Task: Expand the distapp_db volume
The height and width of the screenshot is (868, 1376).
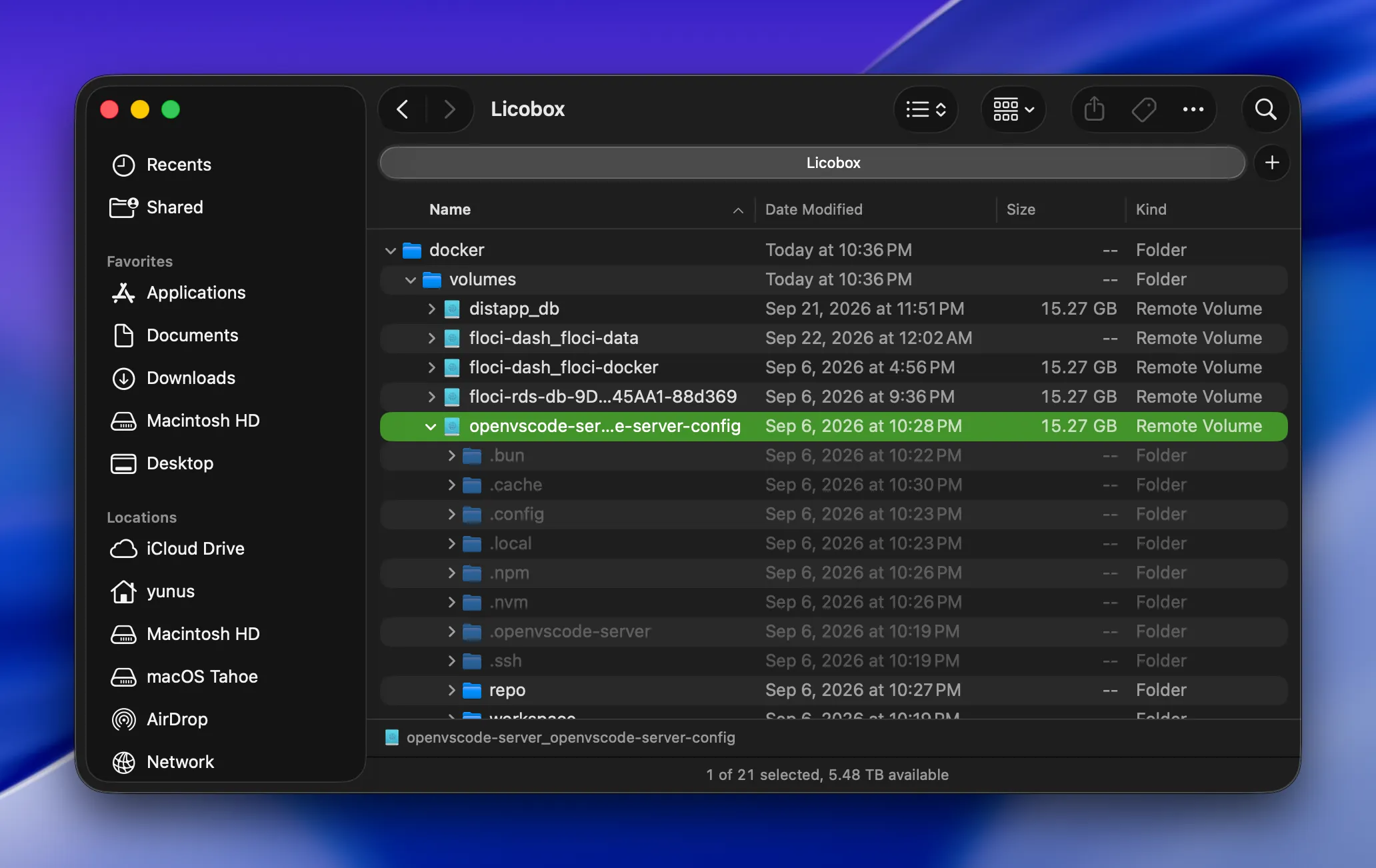Action: 431,309
